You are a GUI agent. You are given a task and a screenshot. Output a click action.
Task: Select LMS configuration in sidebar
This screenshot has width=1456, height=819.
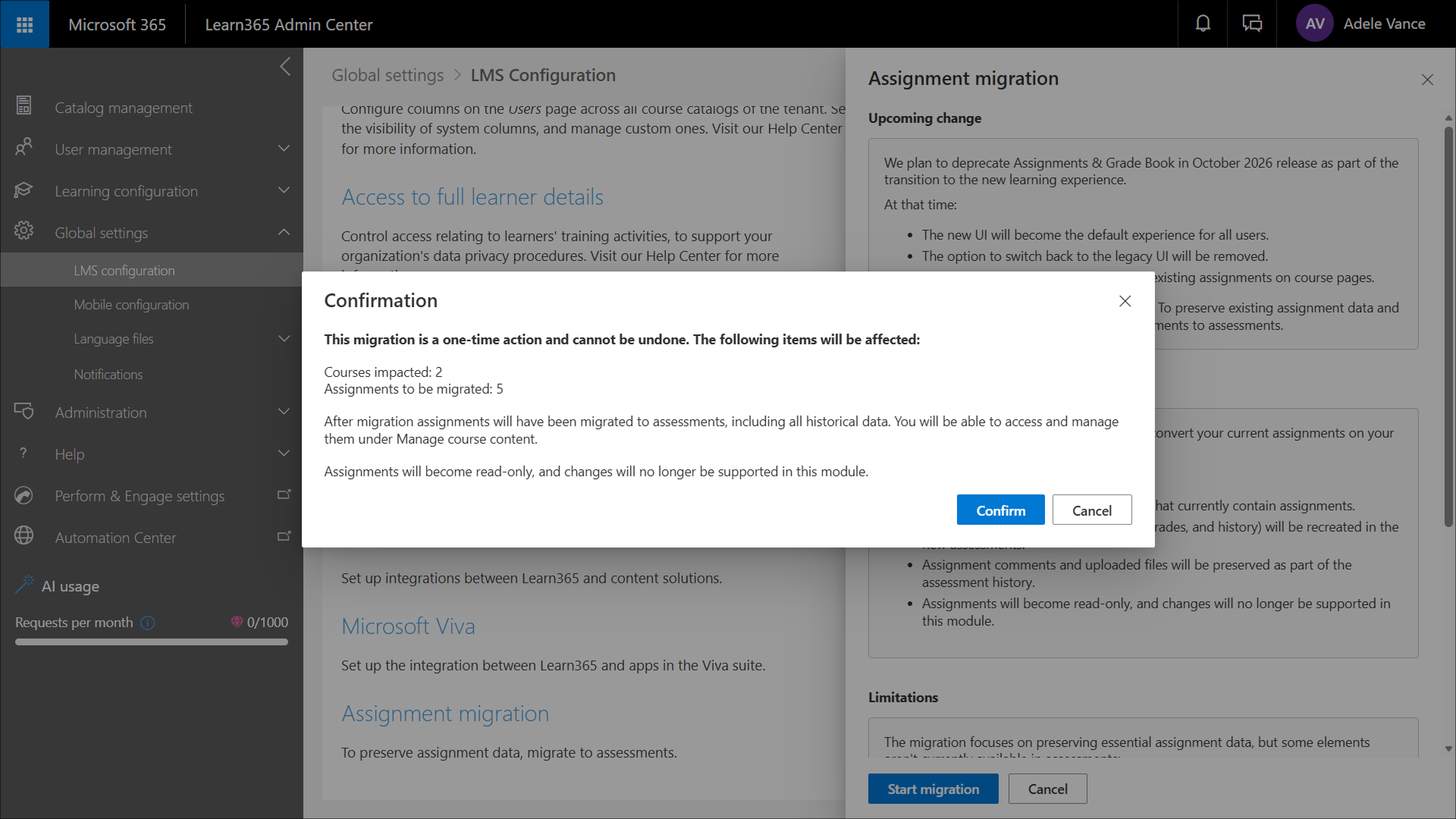pos(152,270)
